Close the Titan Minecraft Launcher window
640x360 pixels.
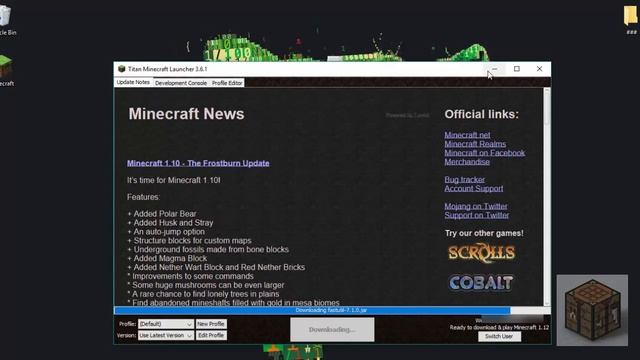pos(539,69)
